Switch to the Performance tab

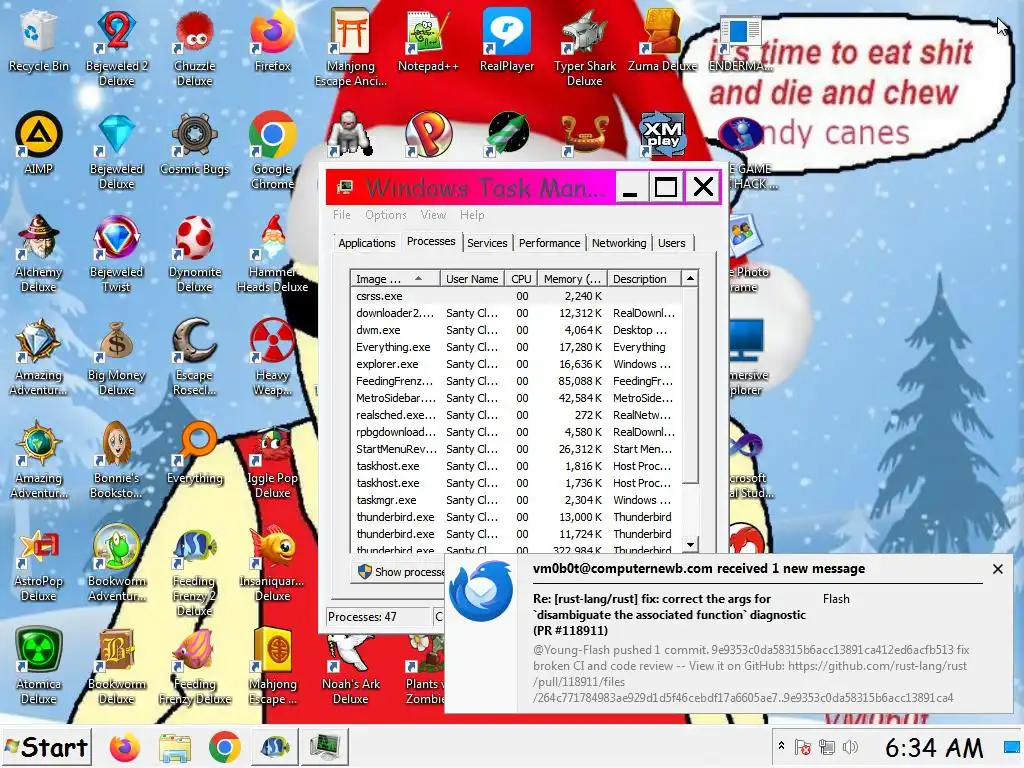point(549,243)
